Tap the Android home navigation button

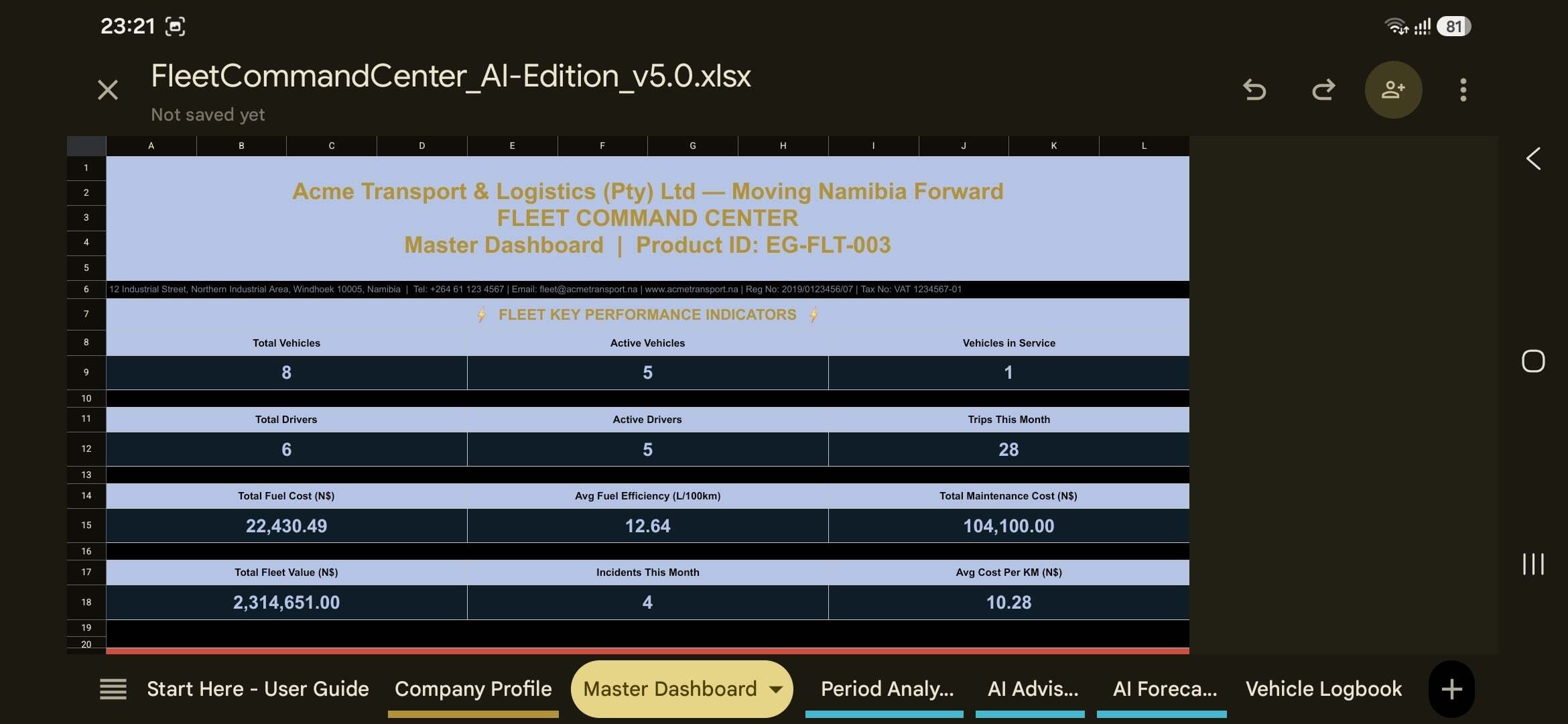(x=1533, y=361)
